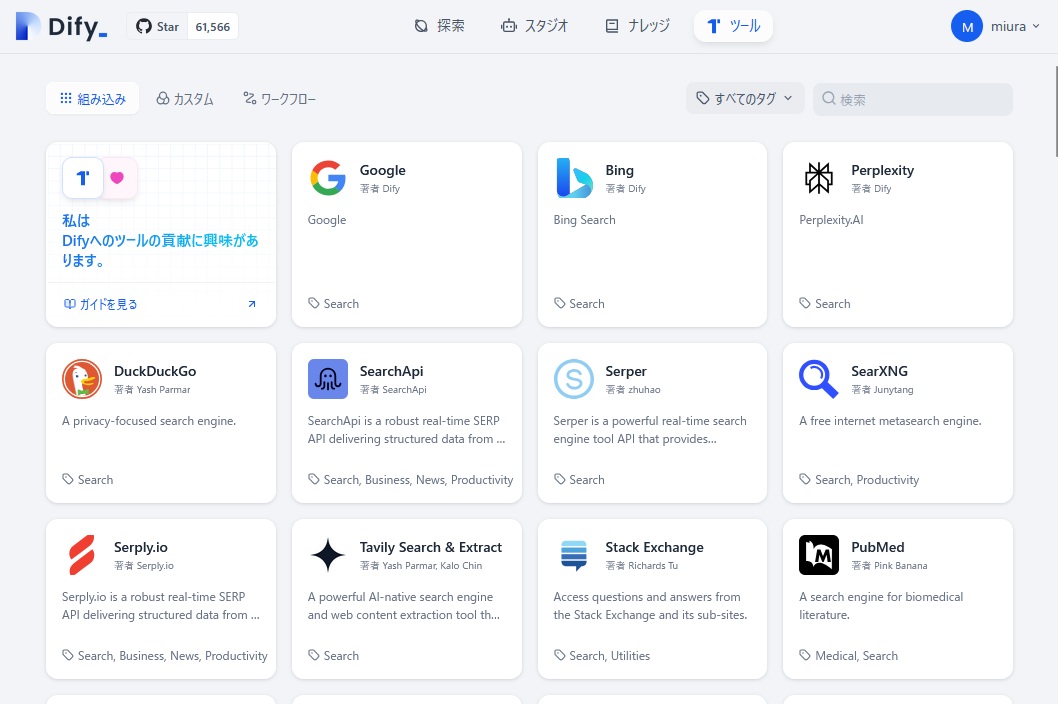This screenshot has height=704, width=1058.
Task: Expand the すべてのタグ tag filter dropdown
Action: pos(746,98)
